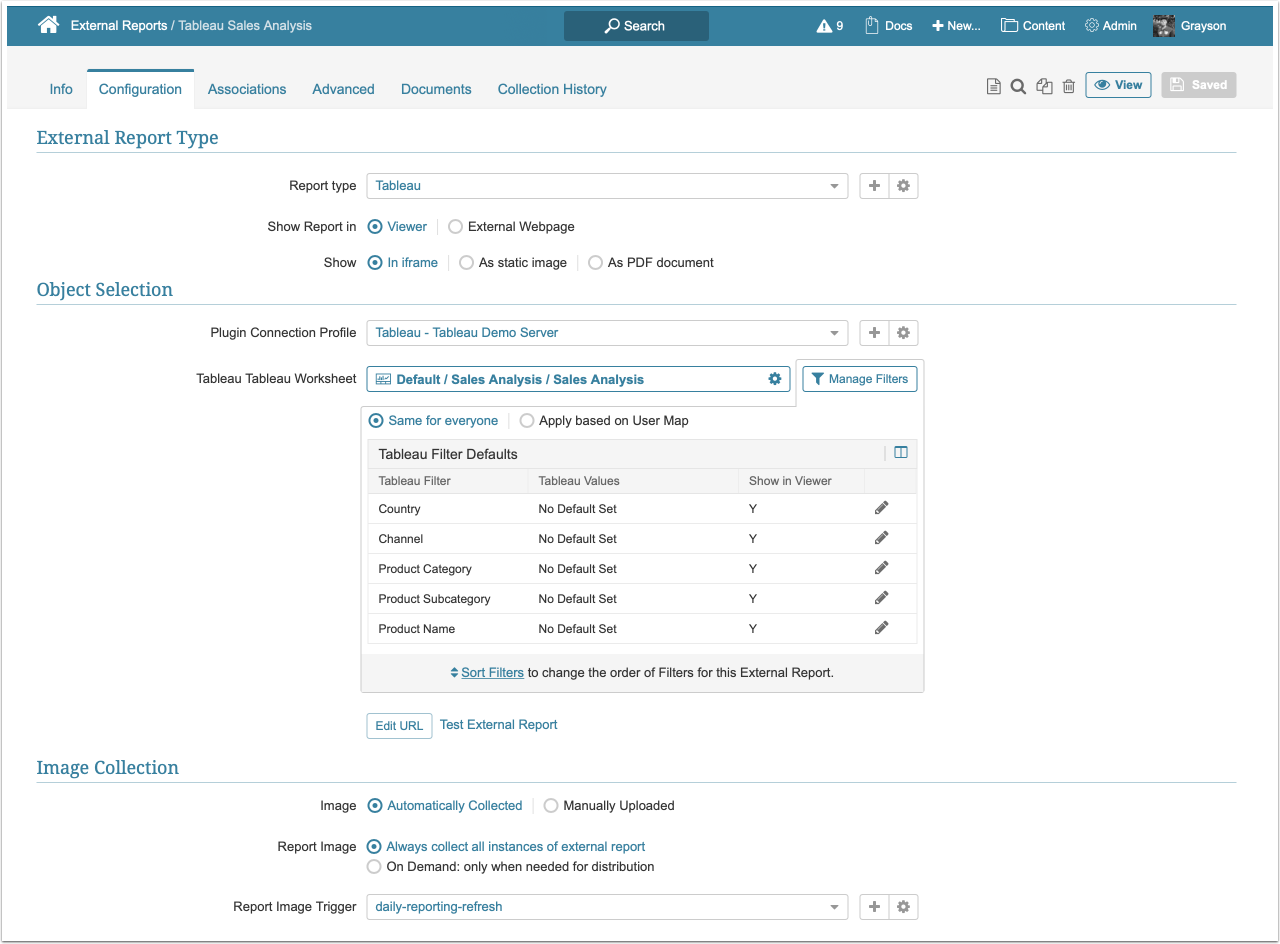The height and width of the screenshot is (944, 1280).
Task: Select External Webpage radio option
Action: pyautogui.click(x=456, y=227)
